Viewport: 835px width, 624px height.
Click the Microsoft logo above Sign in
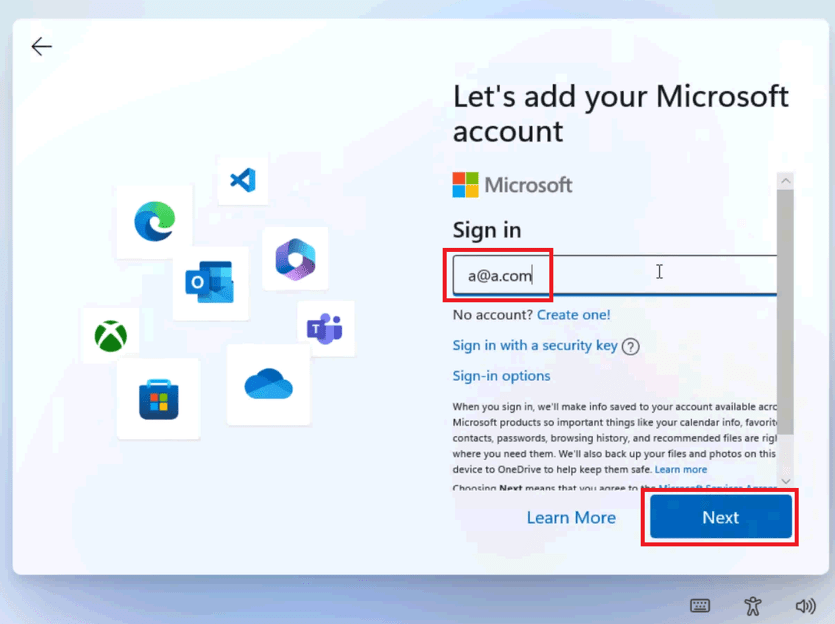[512, 185]
